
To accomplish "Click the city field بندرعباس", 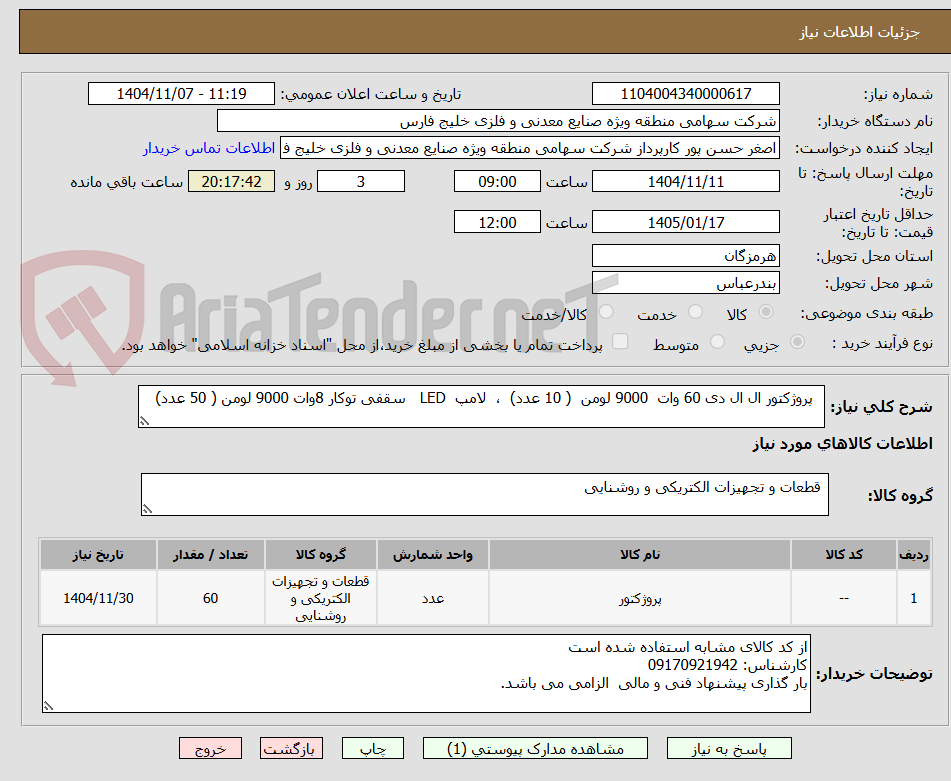I will pos(685,283).
